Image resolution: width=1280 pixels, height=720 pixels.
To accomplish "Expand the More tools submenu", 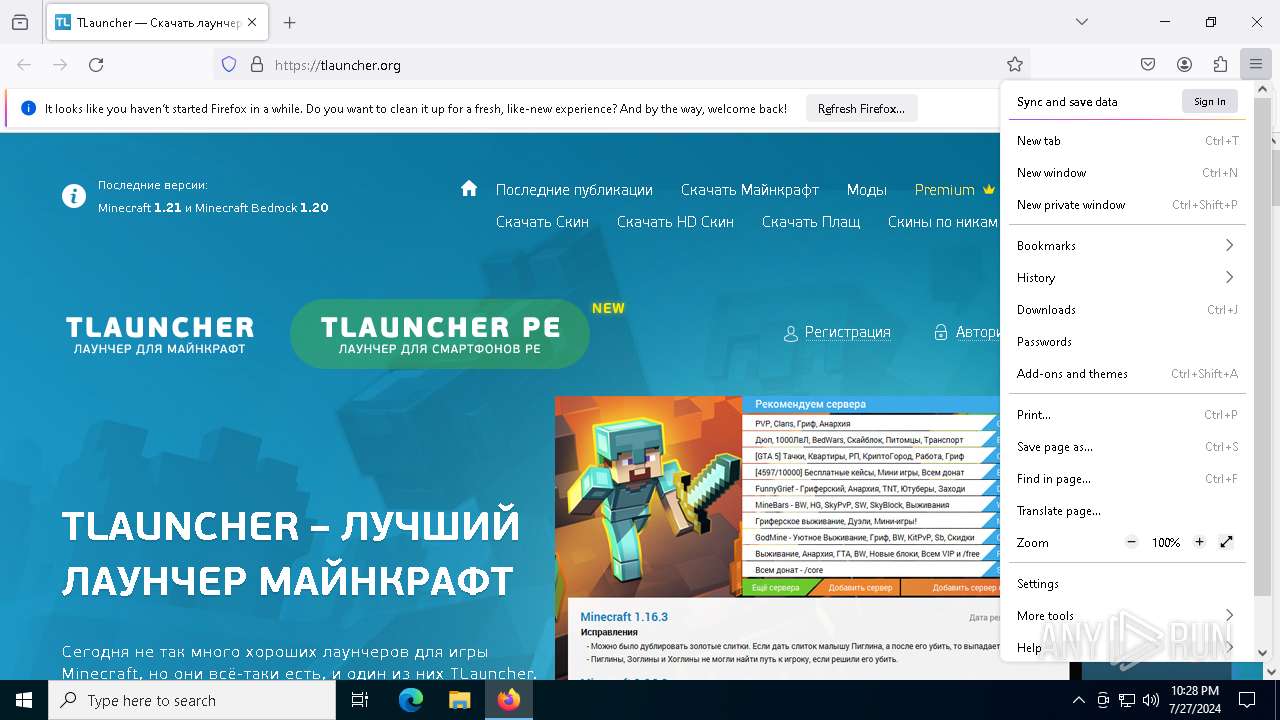I will (x=1127, y=616).
